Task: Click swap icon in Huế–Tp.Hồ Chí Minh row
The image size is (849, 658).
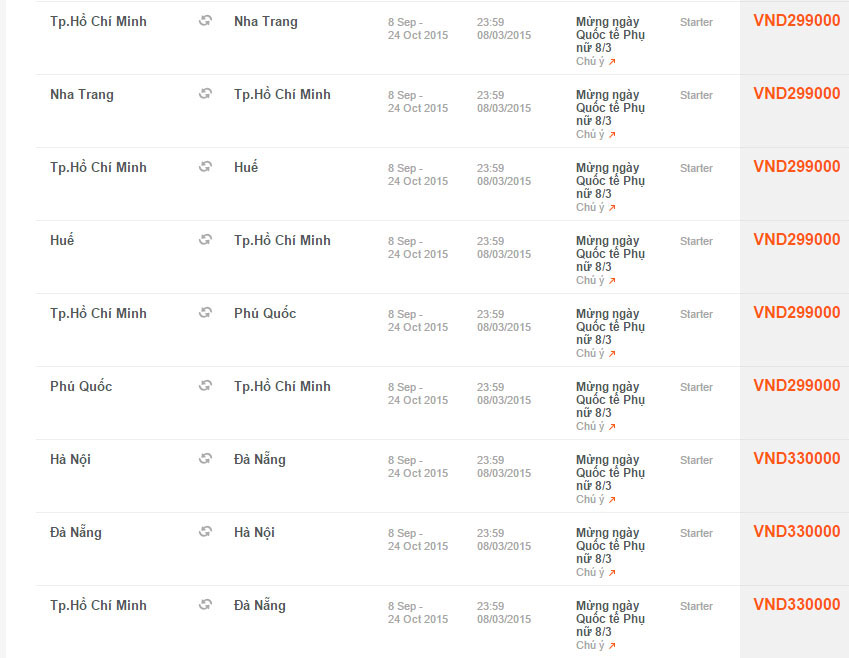Action: [x=205, y=239]
